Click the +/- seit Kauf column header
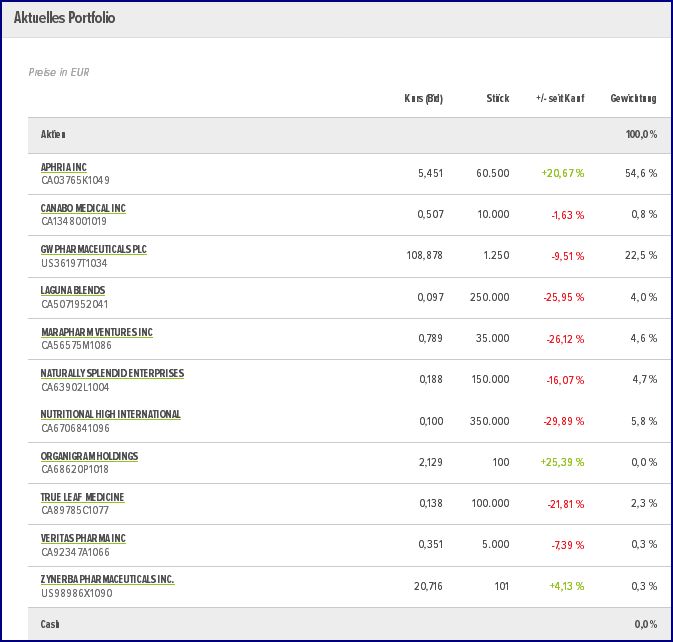This screenshot has height=642, width=673. pos(560,99)
